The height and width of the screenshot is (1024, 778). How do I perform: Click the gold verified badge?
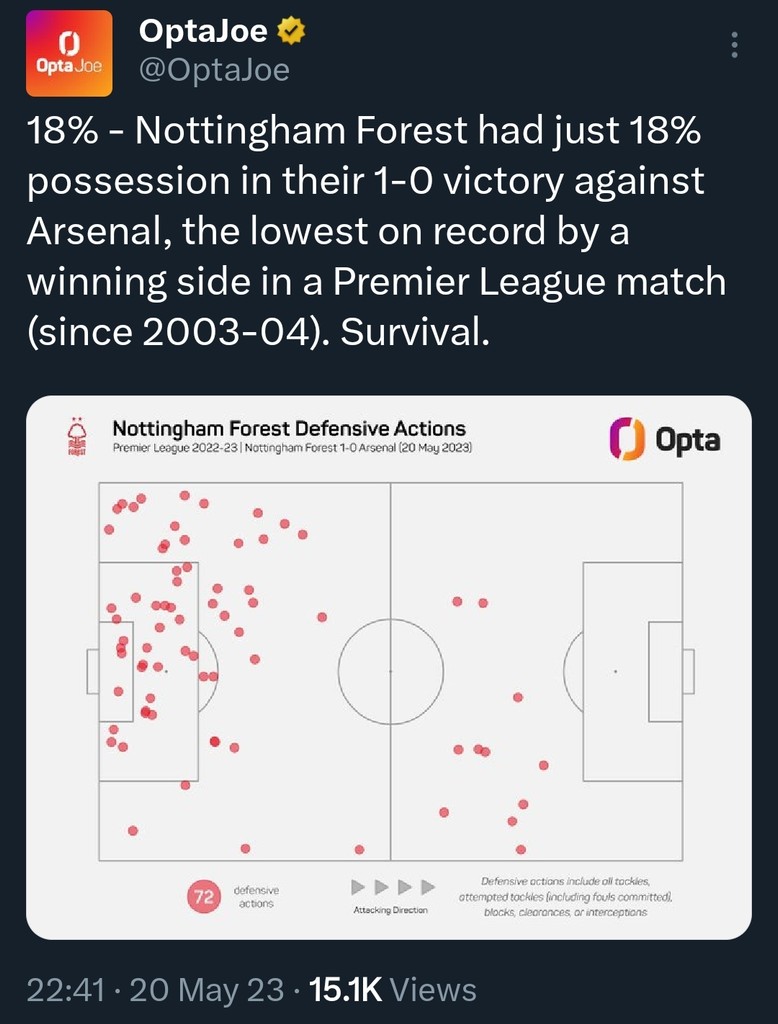(x=291, y=32)
